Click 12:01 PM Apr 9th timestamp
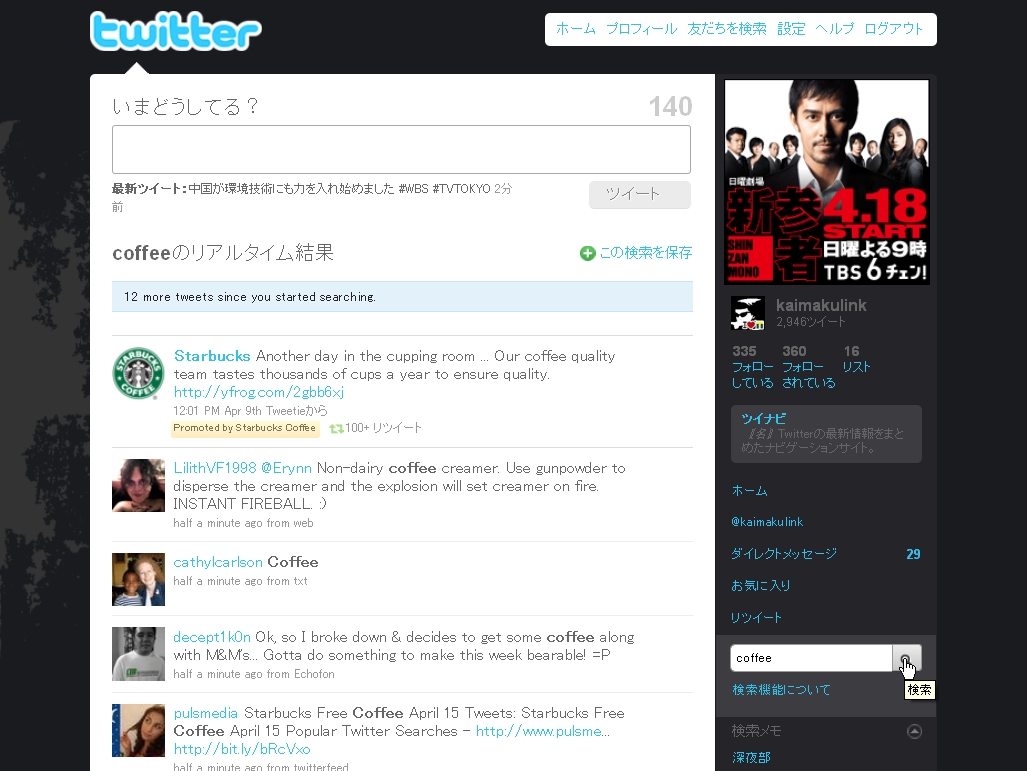 pyautogui.click(x=217, y=411)
